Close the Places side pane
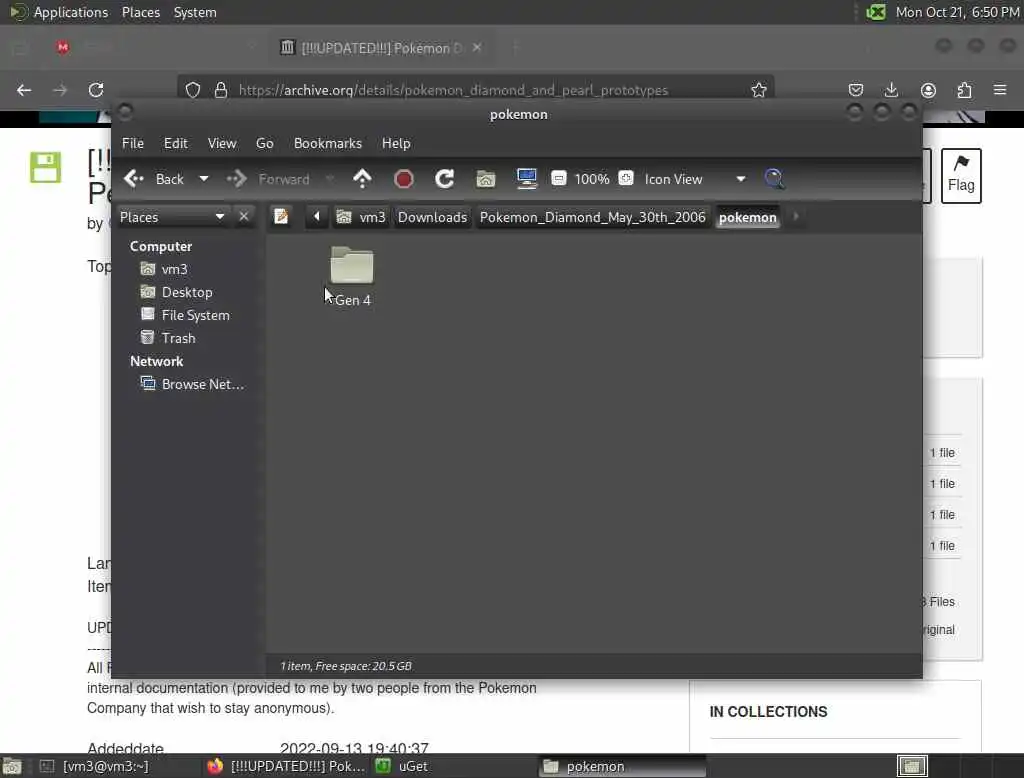1024x778 pixels. [244, 216]
